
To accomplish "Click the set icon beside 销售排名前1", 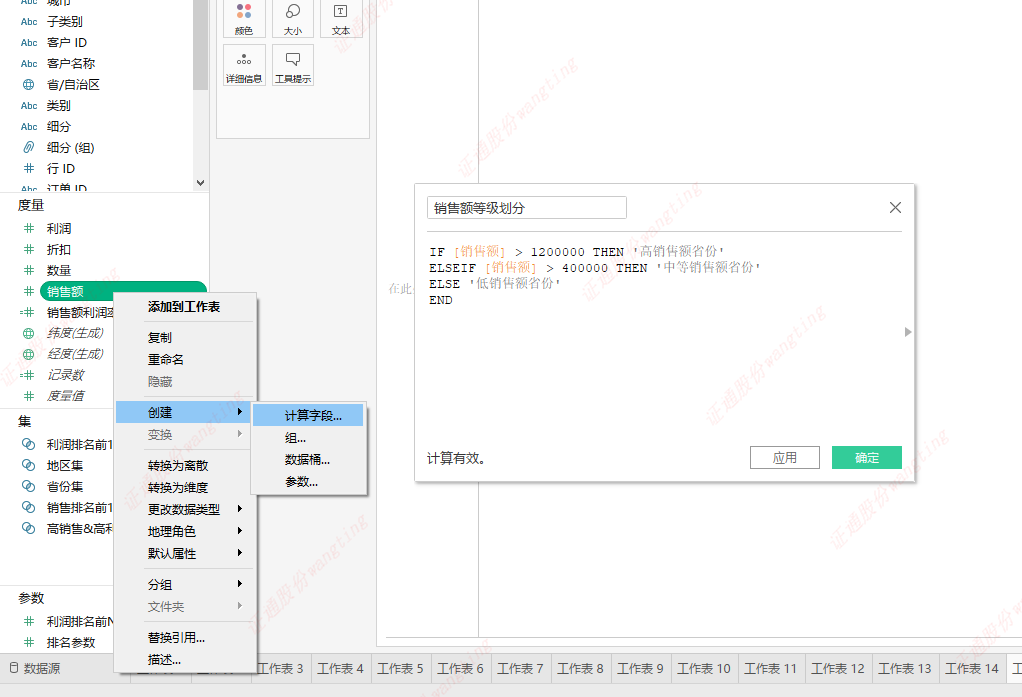I will [x=29, y=507].
